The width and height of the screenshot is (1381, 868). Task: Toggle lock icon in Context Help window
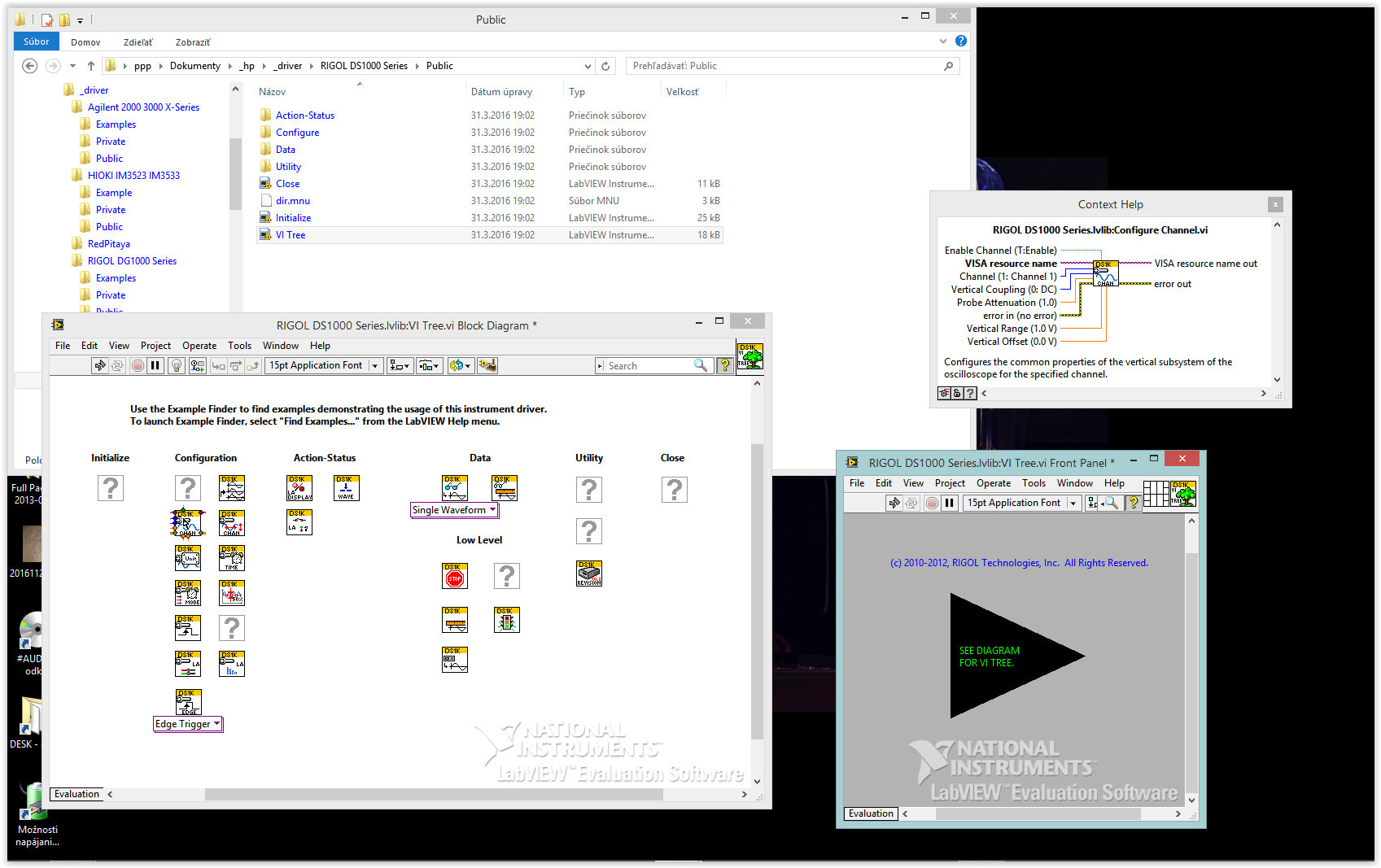[957, 393]
